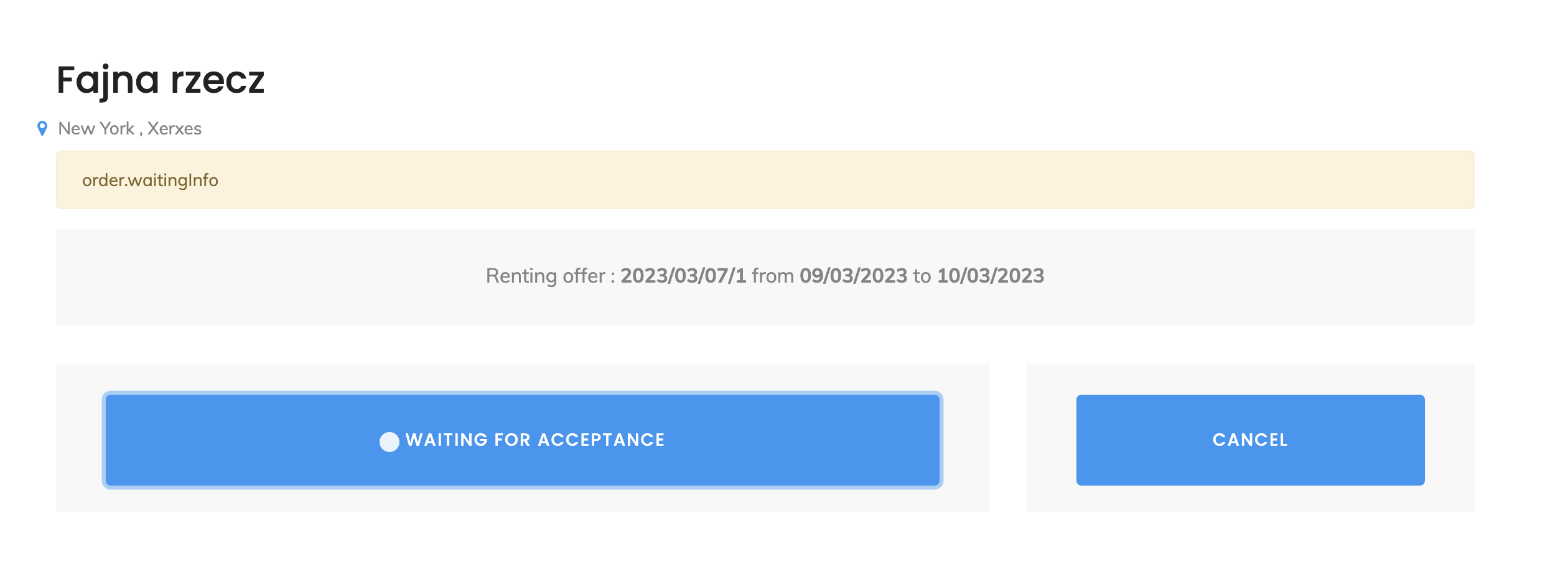Click the white spinner circle icon
Screen dimensions: 1568x569
tap(390, 441)
